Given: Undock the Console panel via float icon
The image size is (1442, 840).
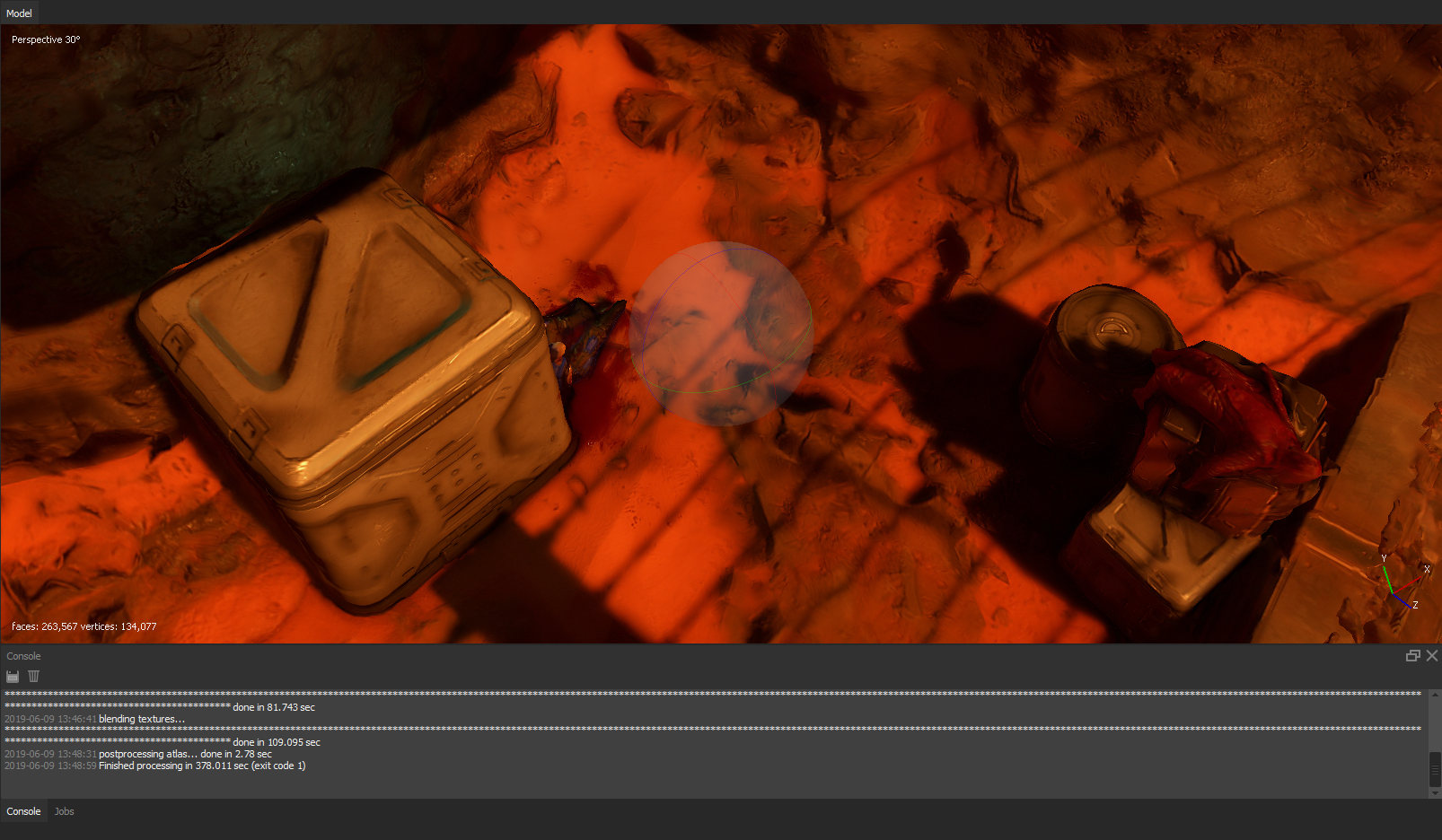Looking at the screenshot, I should [x=1413, y=656].
